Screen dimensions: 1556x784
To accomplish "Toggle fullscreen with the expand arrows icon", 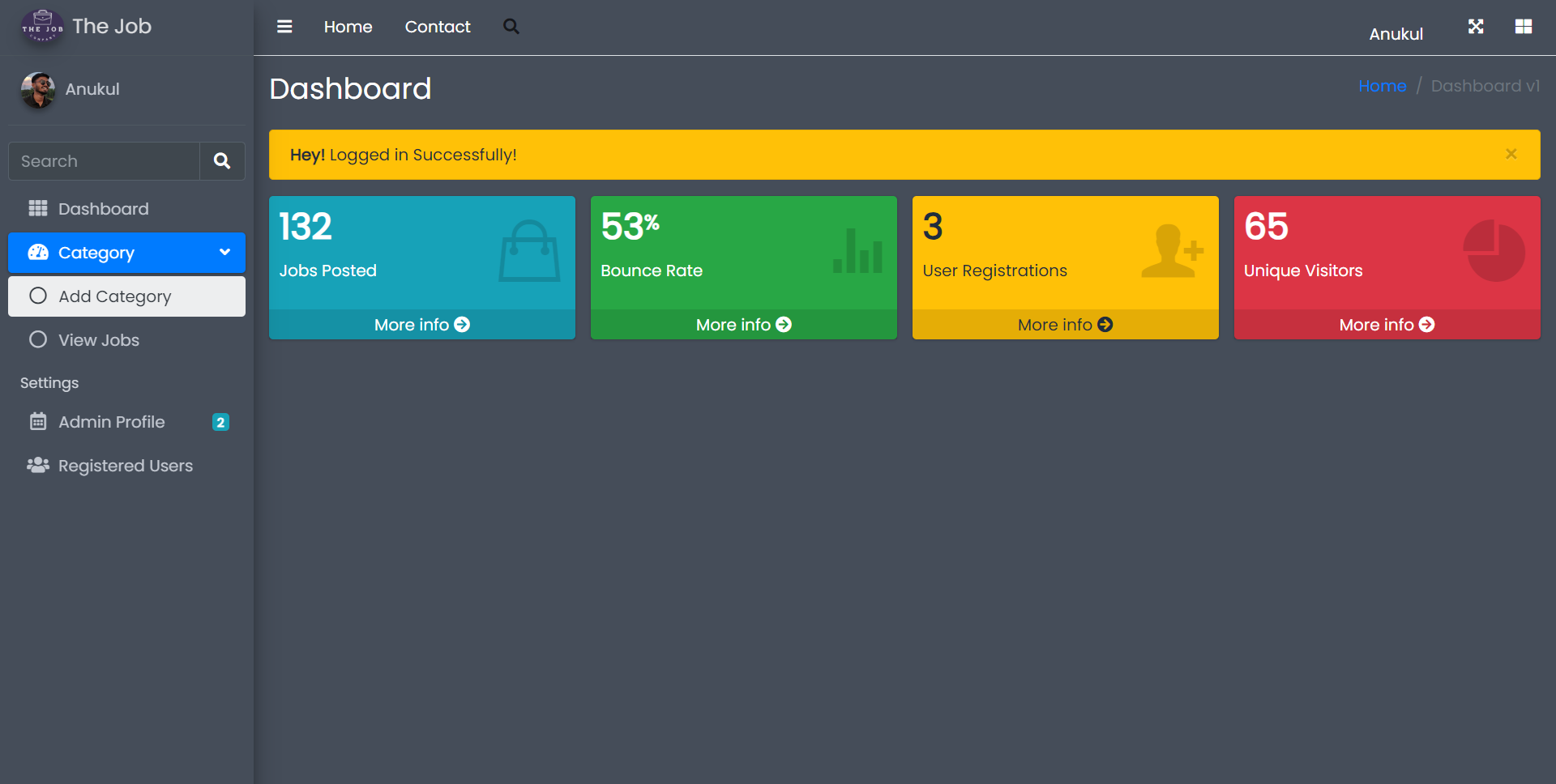I will [x=1476, y=27].
